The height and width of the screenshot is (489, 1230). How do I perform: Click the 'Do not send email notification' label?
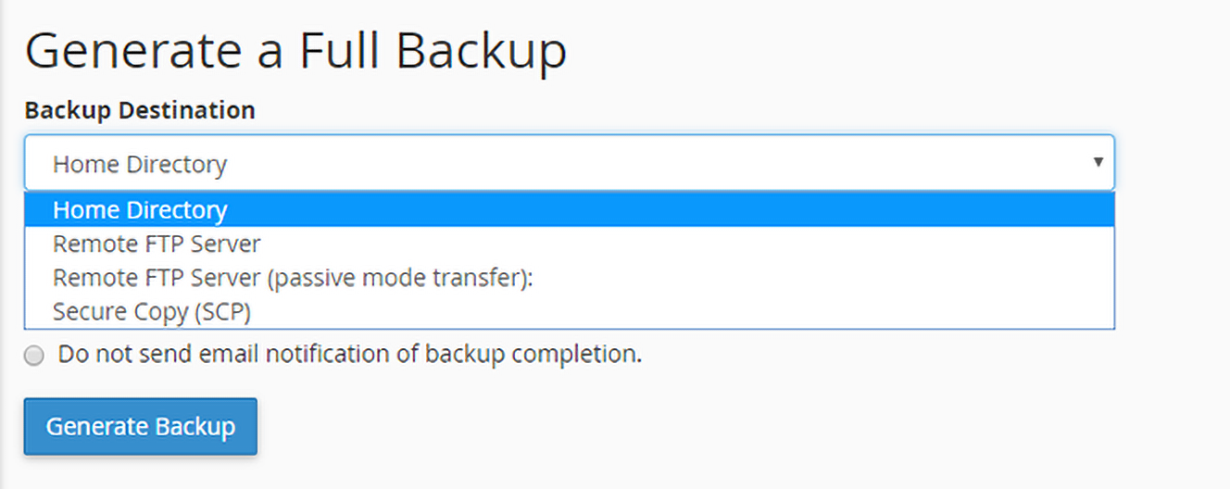point(350,354)
